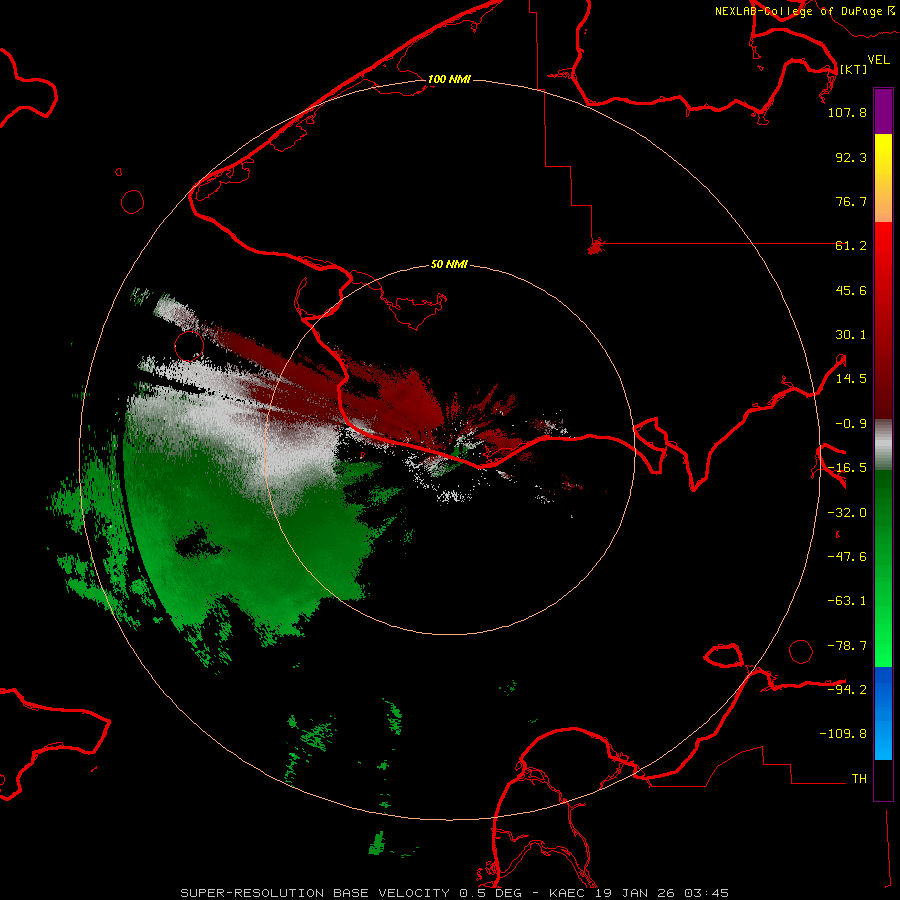The height and width of the screenshot is (900, 900).
Task: Click the -94.2 velocity scale value
Action: 847,689
